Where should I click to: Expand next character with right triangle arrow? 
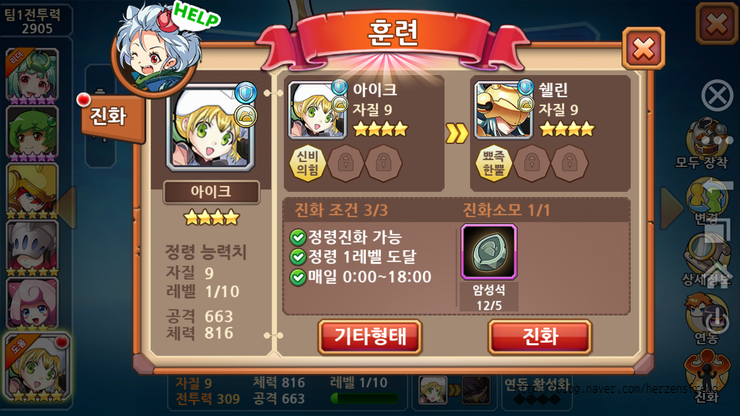point(671,208)
